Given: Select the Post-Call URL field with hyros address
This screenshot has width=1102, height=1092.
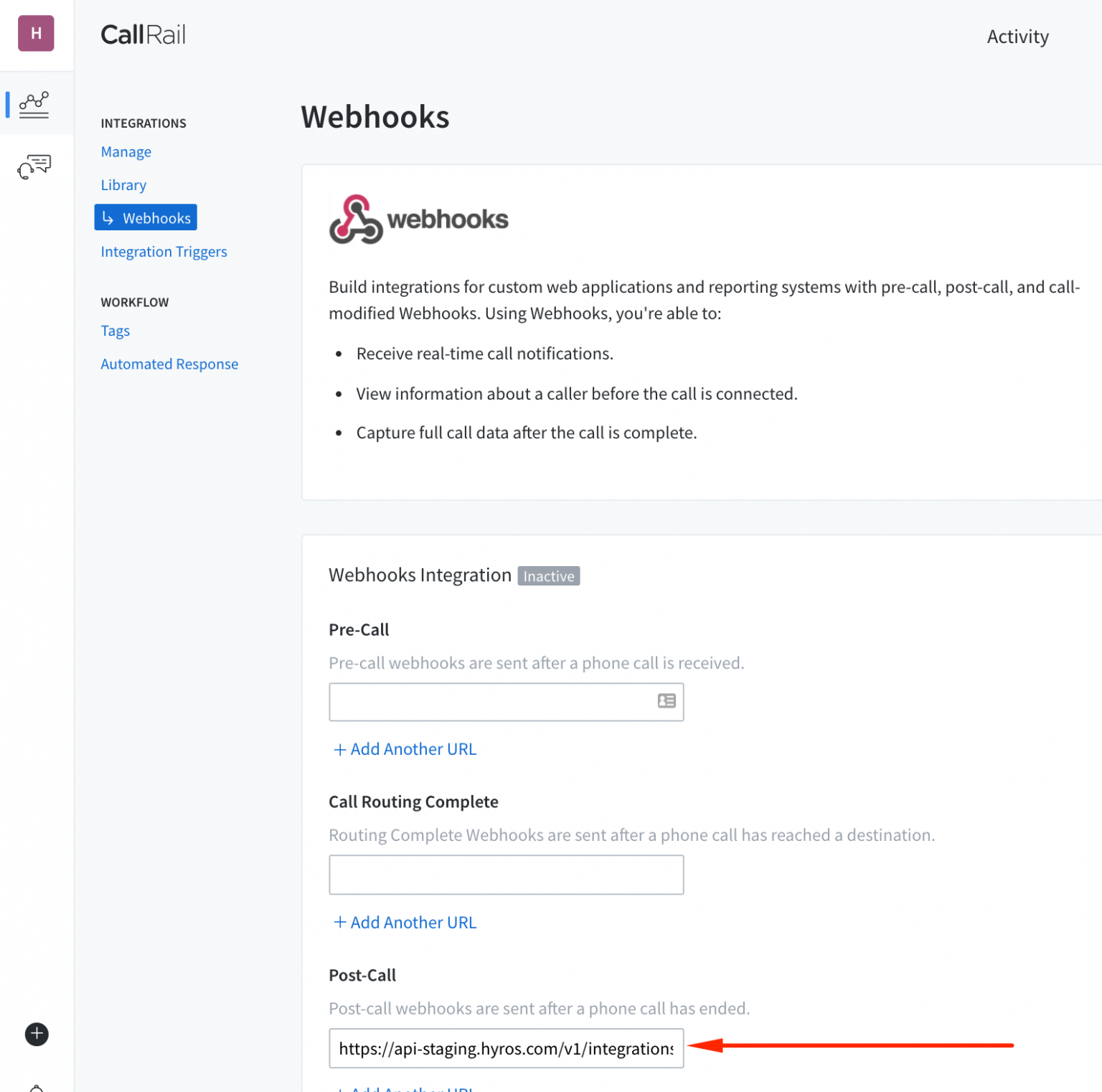Looking at the screenshot, I should (x=506, y=1048).
